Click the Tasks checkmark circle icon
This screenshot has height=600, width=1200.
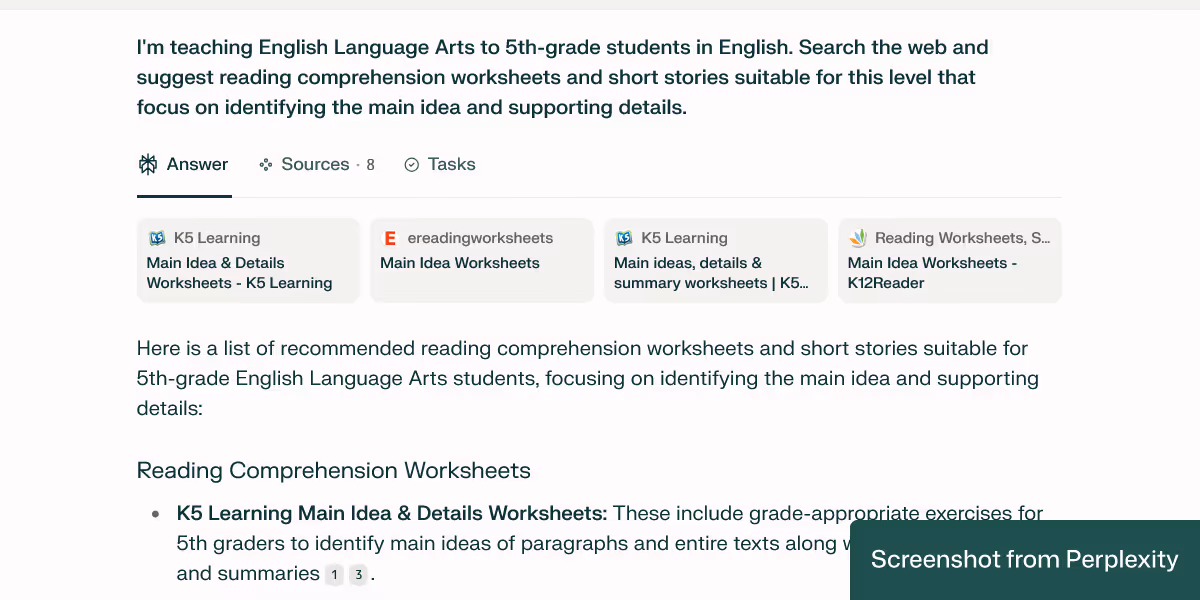coord(411,165)
